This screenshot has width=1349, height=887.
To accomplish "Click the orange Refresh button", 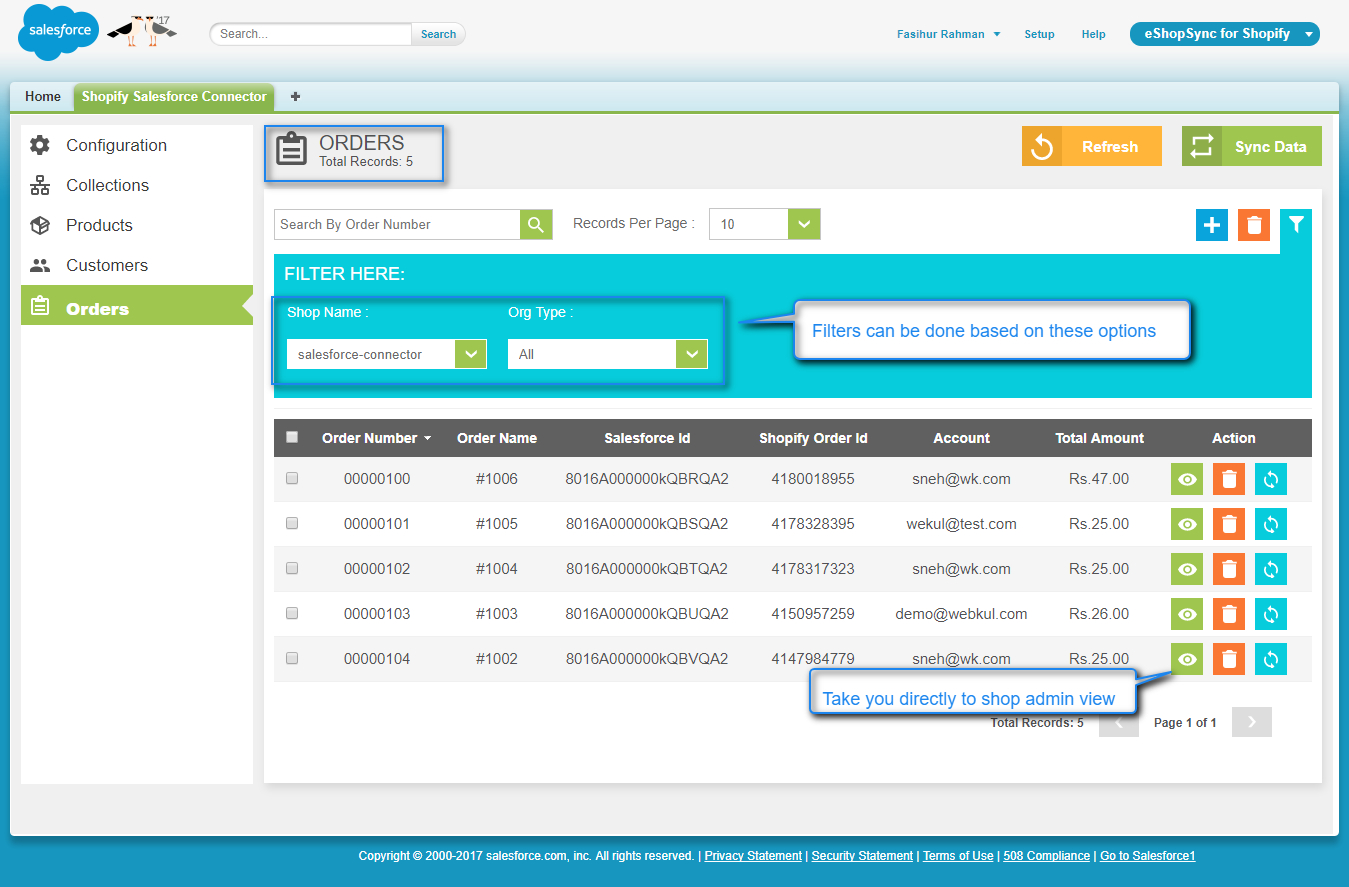I will coord(1092,146).
